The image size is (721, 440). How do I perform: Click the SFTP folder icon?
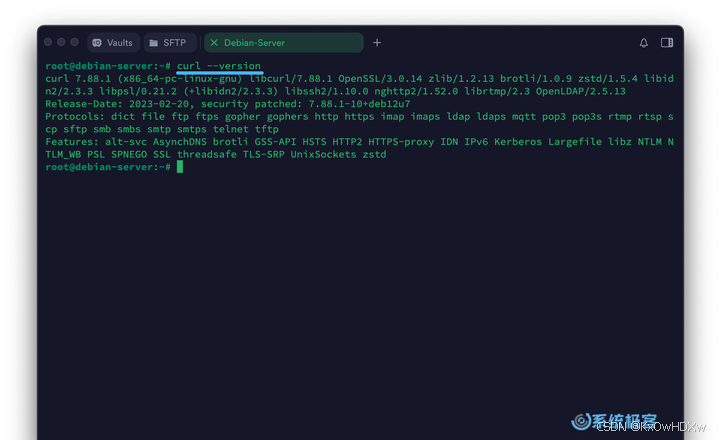[154, 43]
